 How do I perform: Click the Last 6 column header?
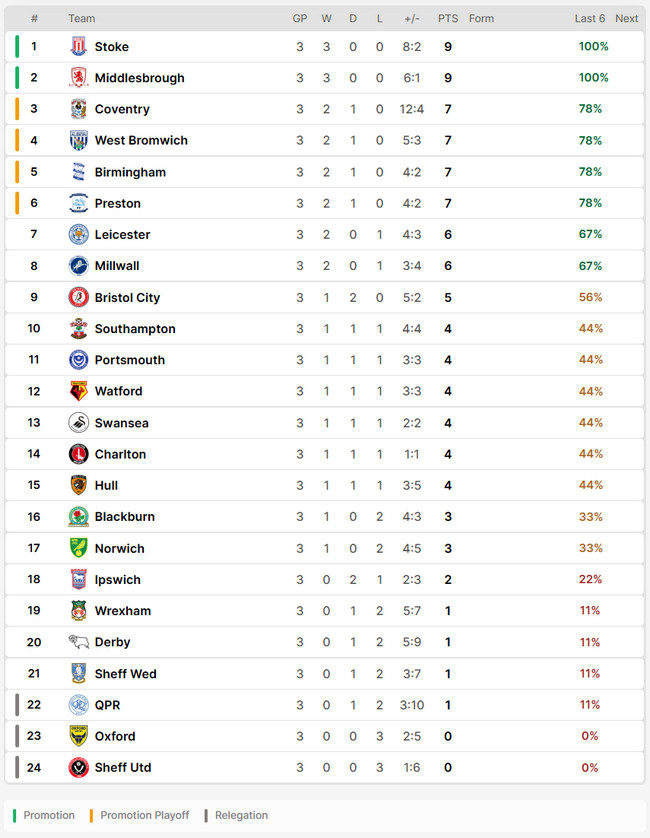(590, 19)
